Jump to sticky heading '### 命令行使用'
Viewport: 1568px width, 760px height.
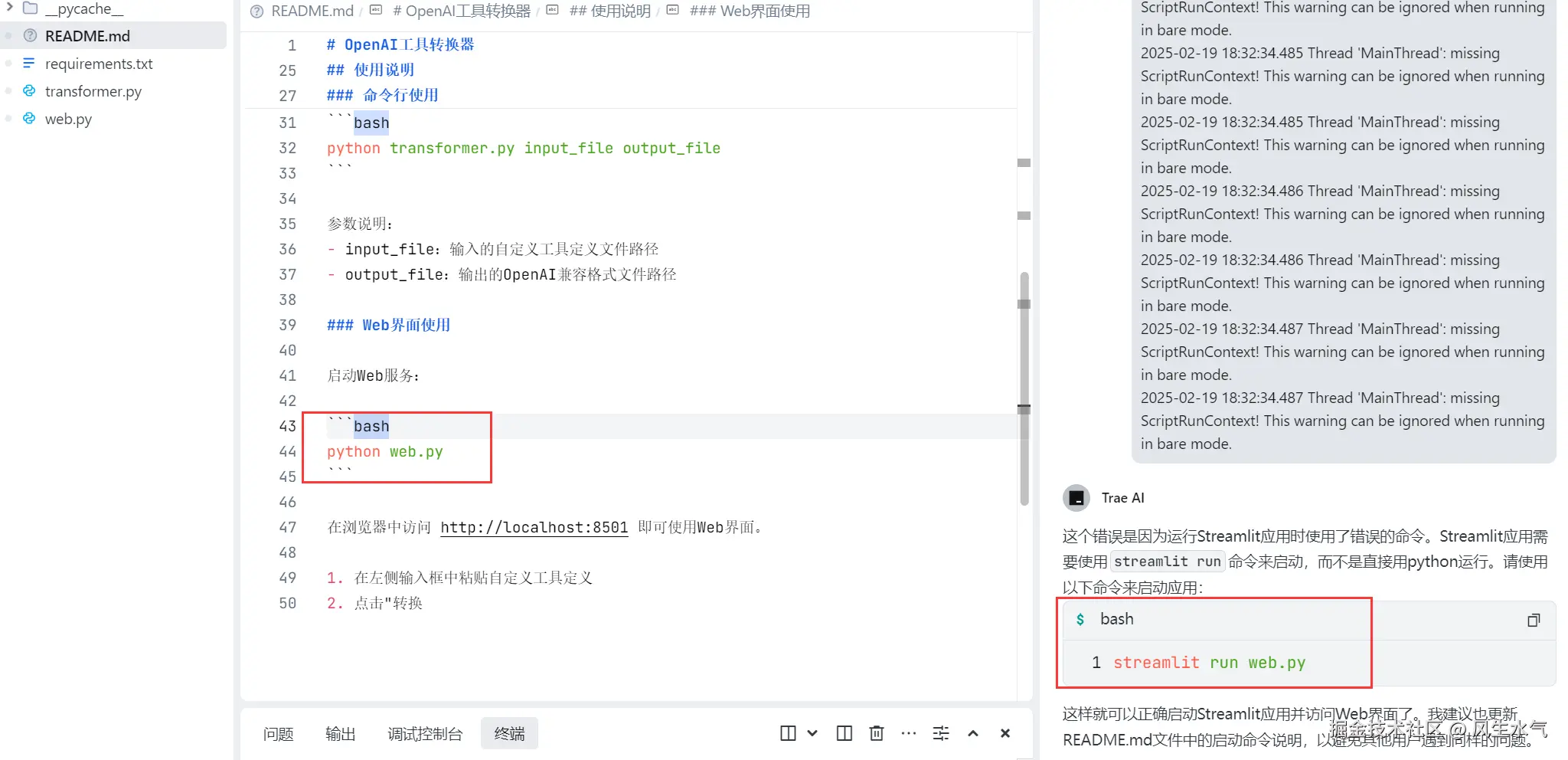coord(383,95)
